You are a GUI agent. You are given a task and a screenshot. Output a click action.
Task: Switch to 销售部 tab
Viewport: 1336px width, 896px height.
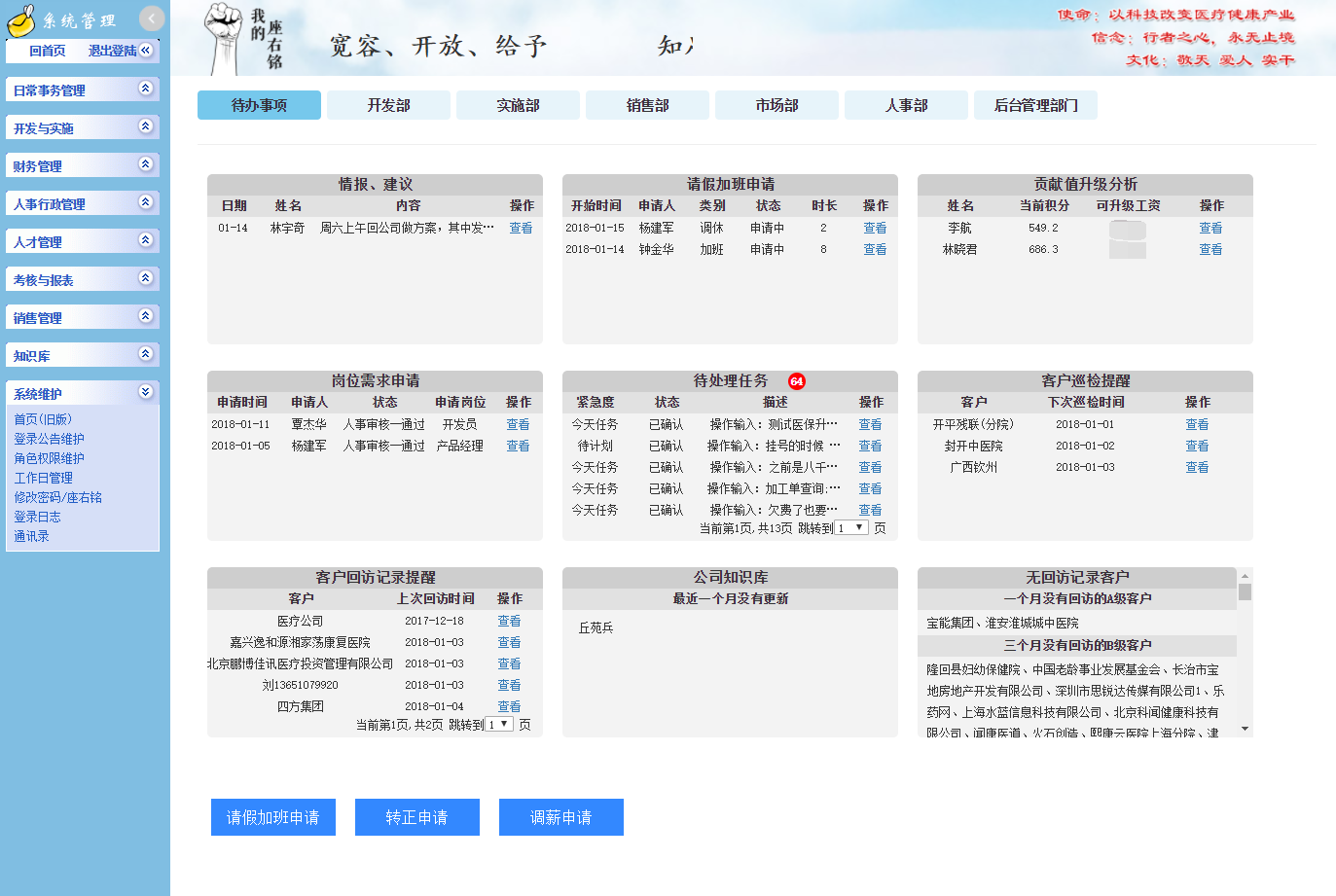pos(647,105)
